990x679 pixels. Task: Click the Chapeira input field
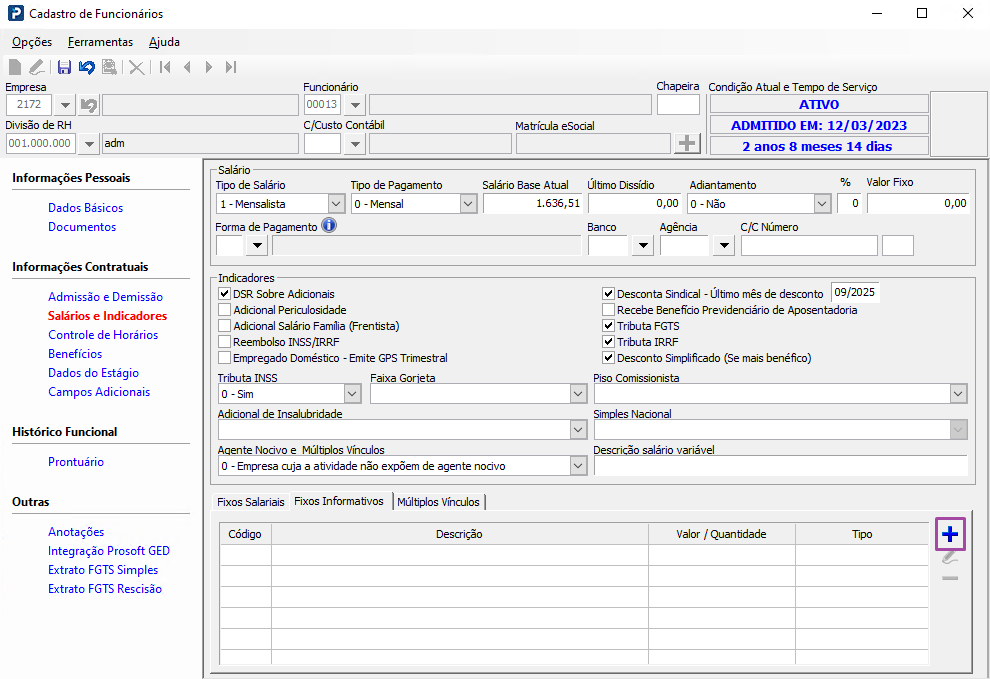[x=678, y=105]
